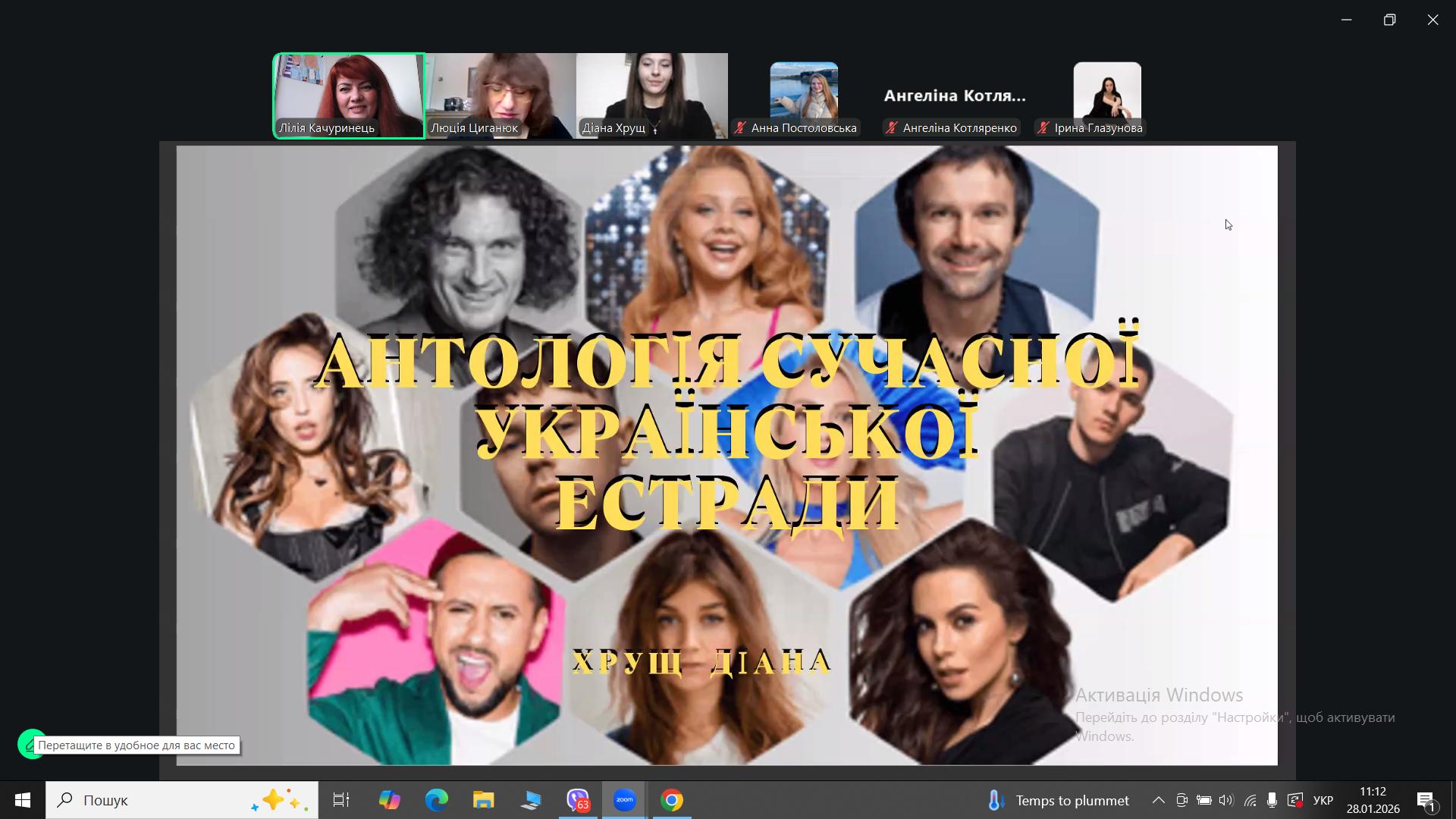The image size is (1456, 819).
Task: Open Google Chrome from taskbar
Action: 672,800
